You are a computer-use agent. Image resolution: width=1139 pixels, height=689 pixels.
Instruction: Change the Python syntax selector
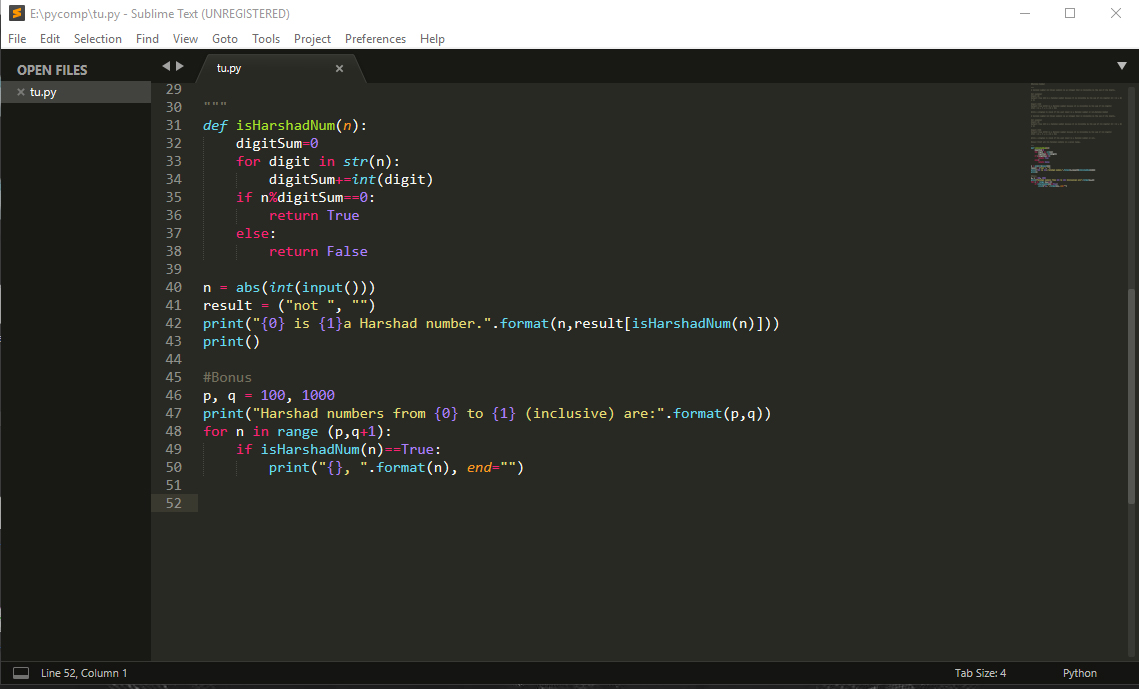pyautogui.click(x=1079, y=673)
